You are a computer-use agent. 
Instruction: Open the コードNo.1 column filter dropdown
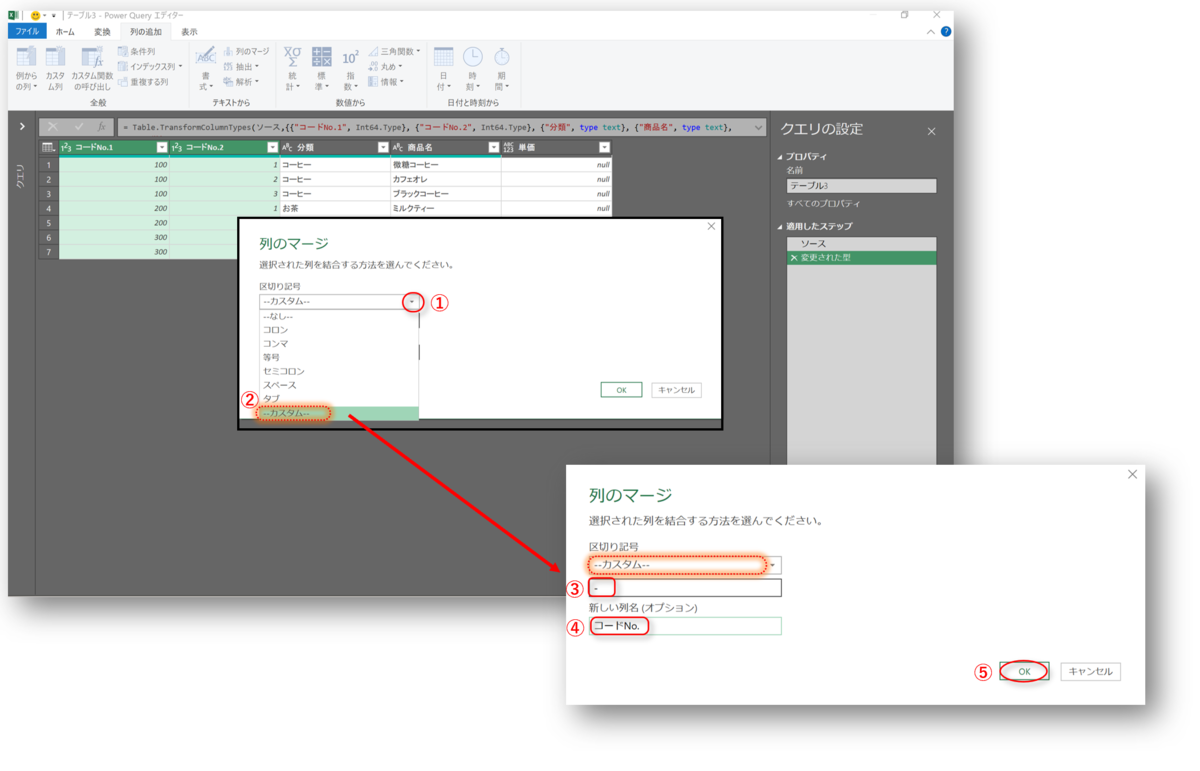click(162, 148)
